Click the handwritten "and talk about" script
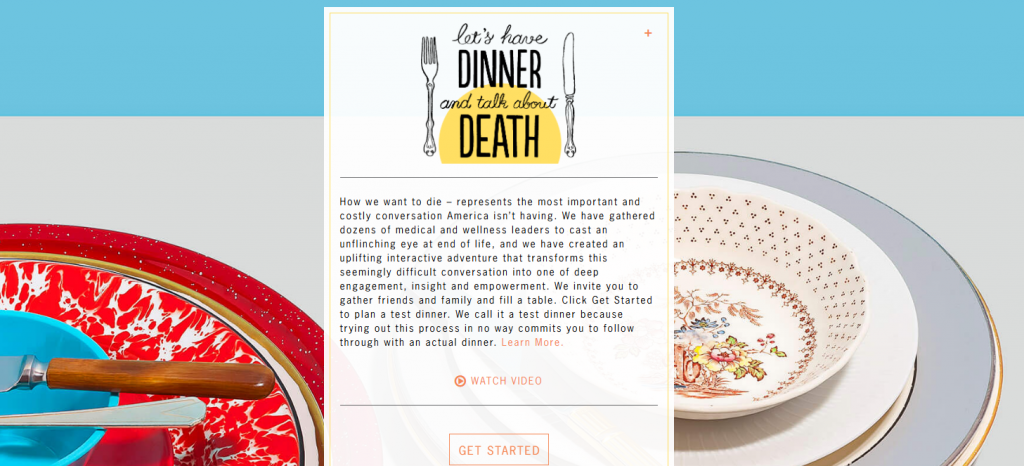Viewport: 1024px width, 466px height. pyautogui.click(x=499, y=102)
